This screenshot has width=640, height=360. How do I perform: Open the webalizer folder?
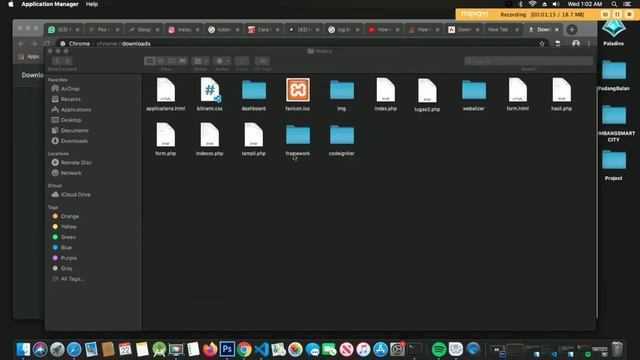coord(473,94)
